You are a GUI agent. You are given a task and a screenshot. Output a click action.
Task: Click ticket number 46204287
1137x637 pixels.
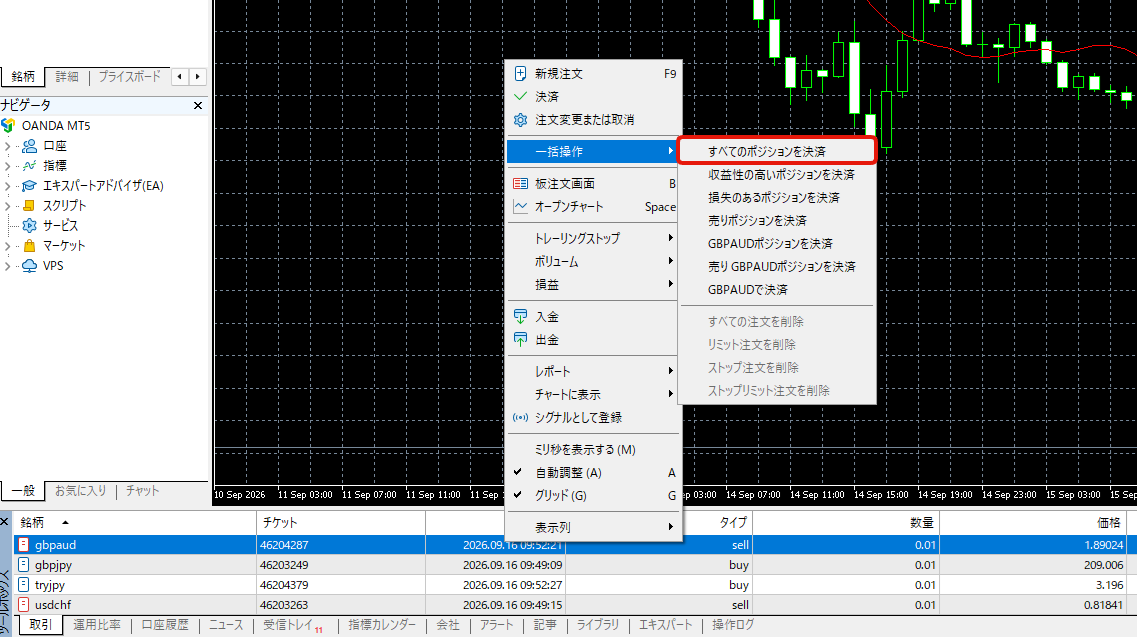[x=284, y=545]
